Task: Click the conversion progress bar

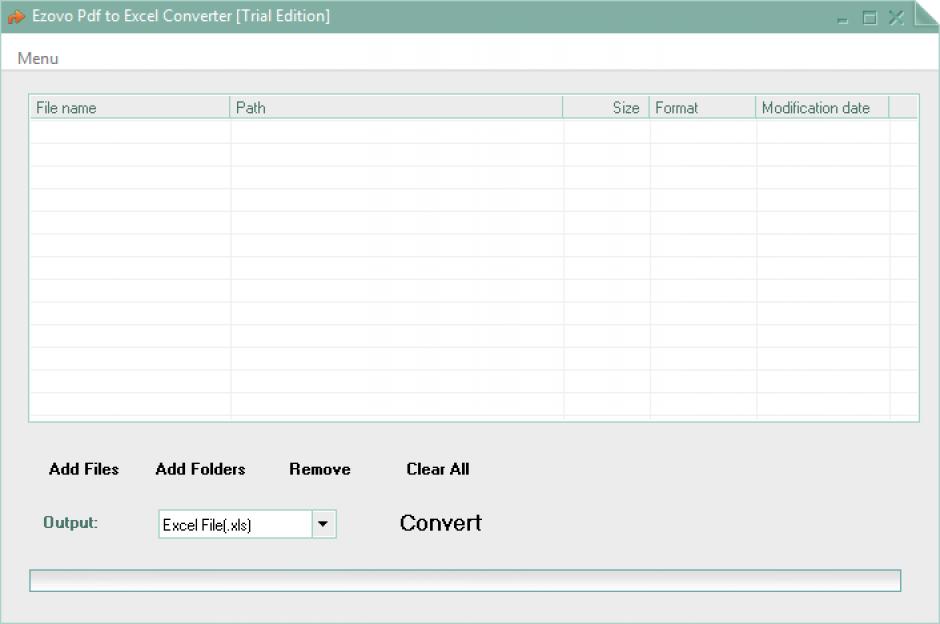Action: [465, 580]
